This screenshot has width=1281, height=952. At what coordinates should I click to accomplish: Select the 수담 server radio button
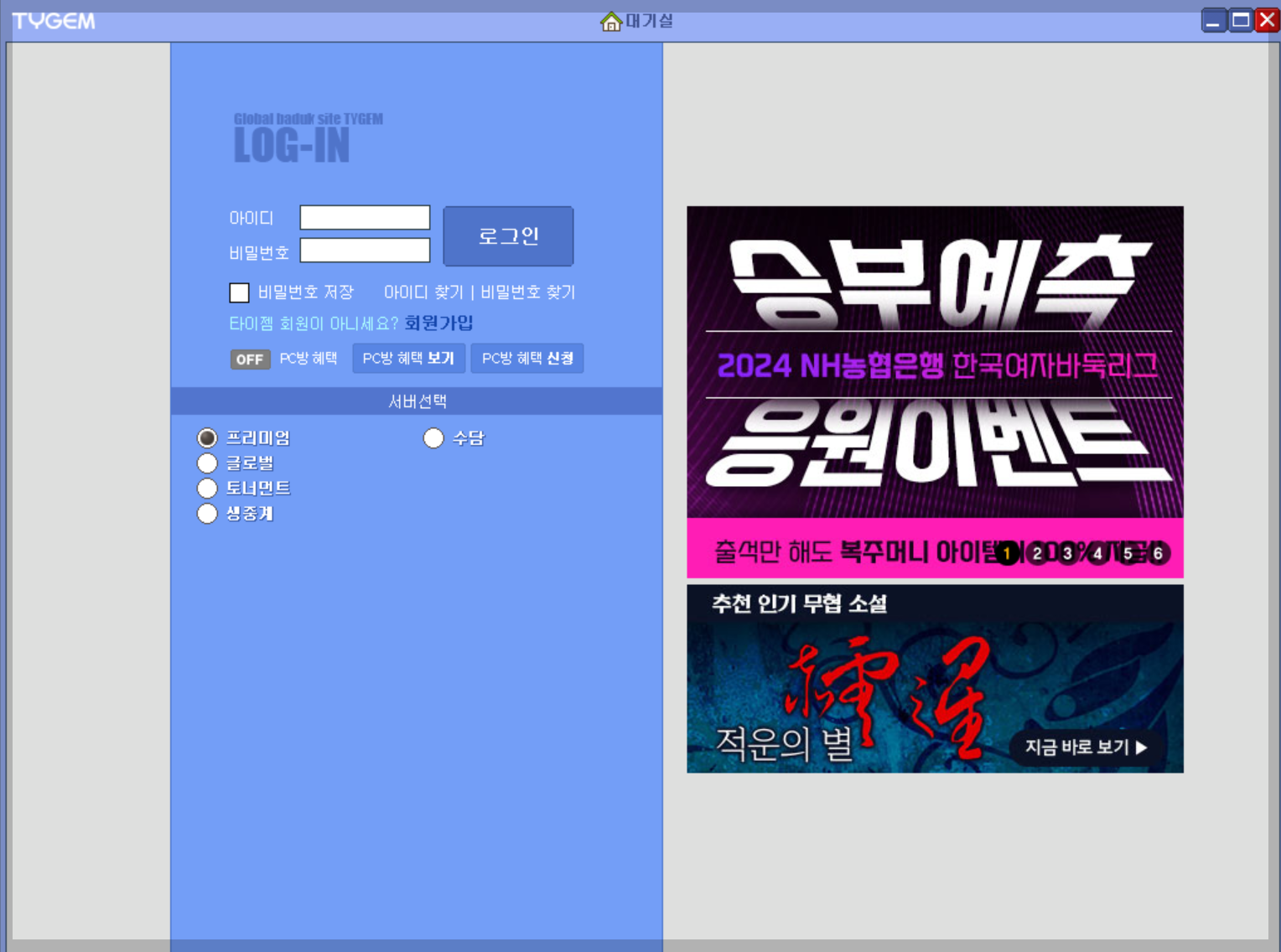click(433, 438)
